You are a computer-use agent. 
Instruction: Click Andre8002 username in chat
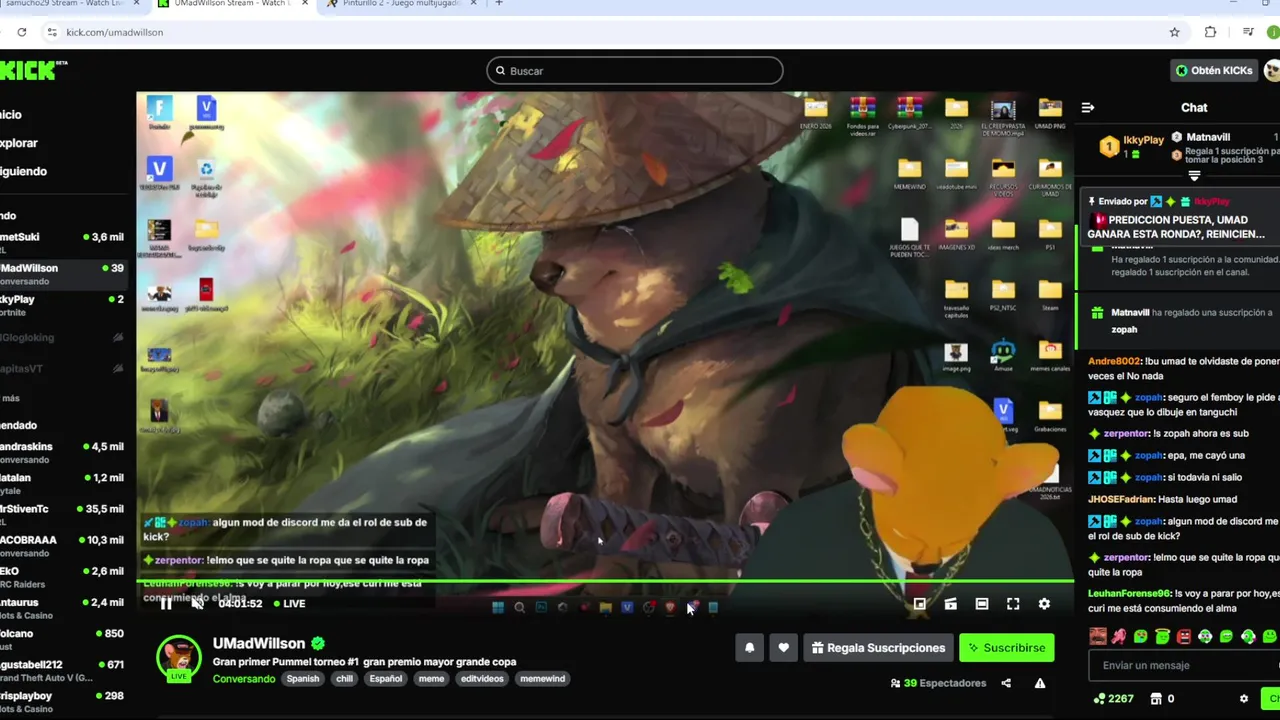[x=1114, y=361]
